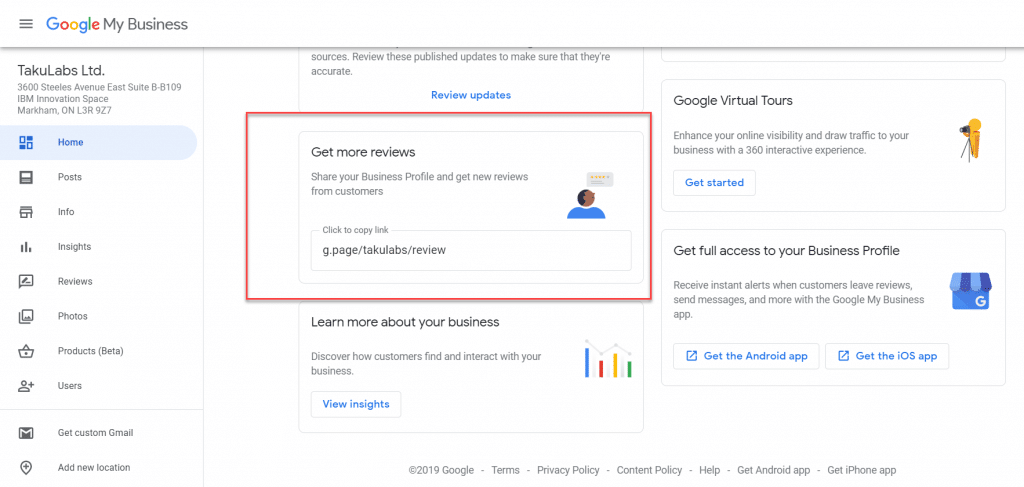Screen dimensions: 1024x487
Task: Open the Products basket icon
Action: (25, 351)
